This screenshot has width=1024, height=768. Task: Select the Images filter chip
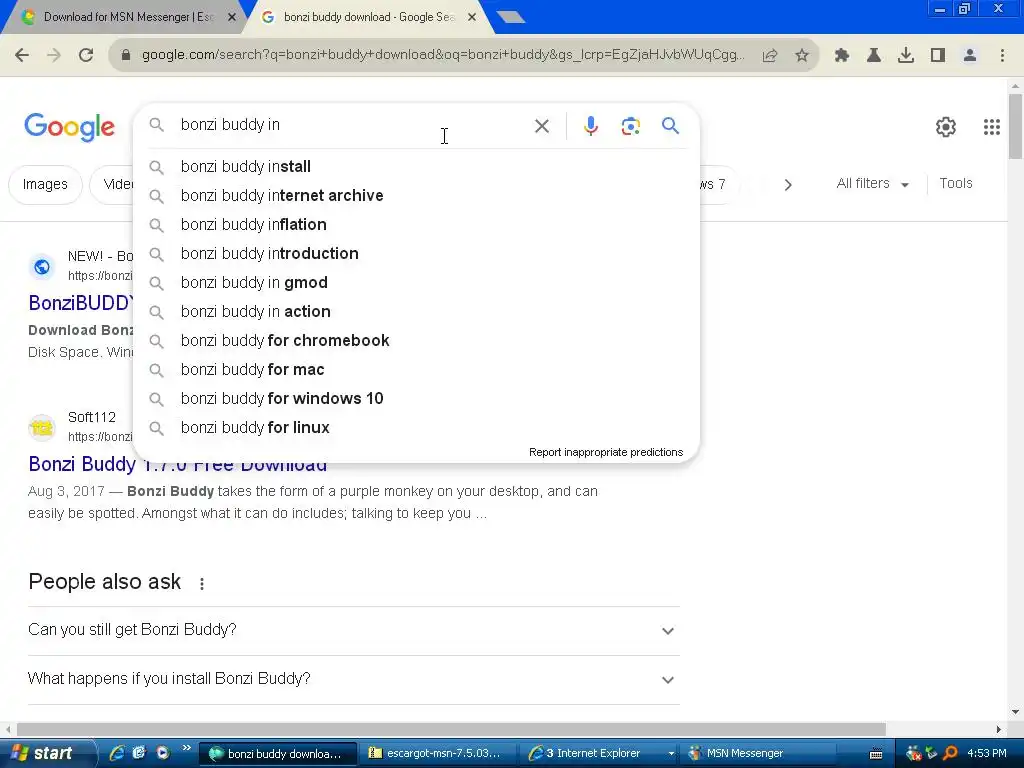(45, 185)
